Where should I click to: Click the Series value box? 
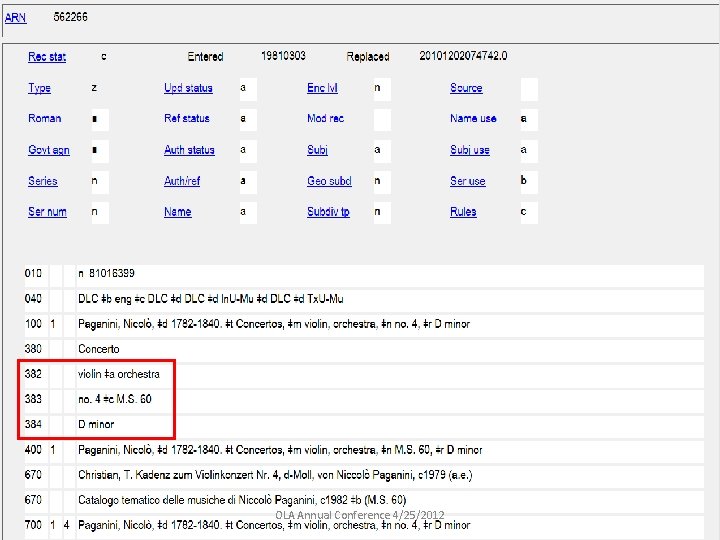[100, 182]
